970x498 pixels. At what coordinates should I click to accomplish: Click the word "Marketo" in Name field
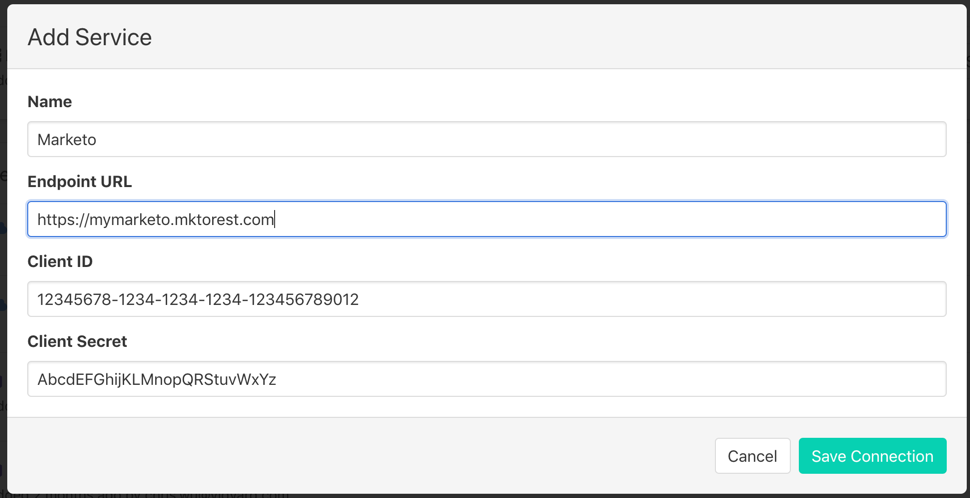point(67,140)
